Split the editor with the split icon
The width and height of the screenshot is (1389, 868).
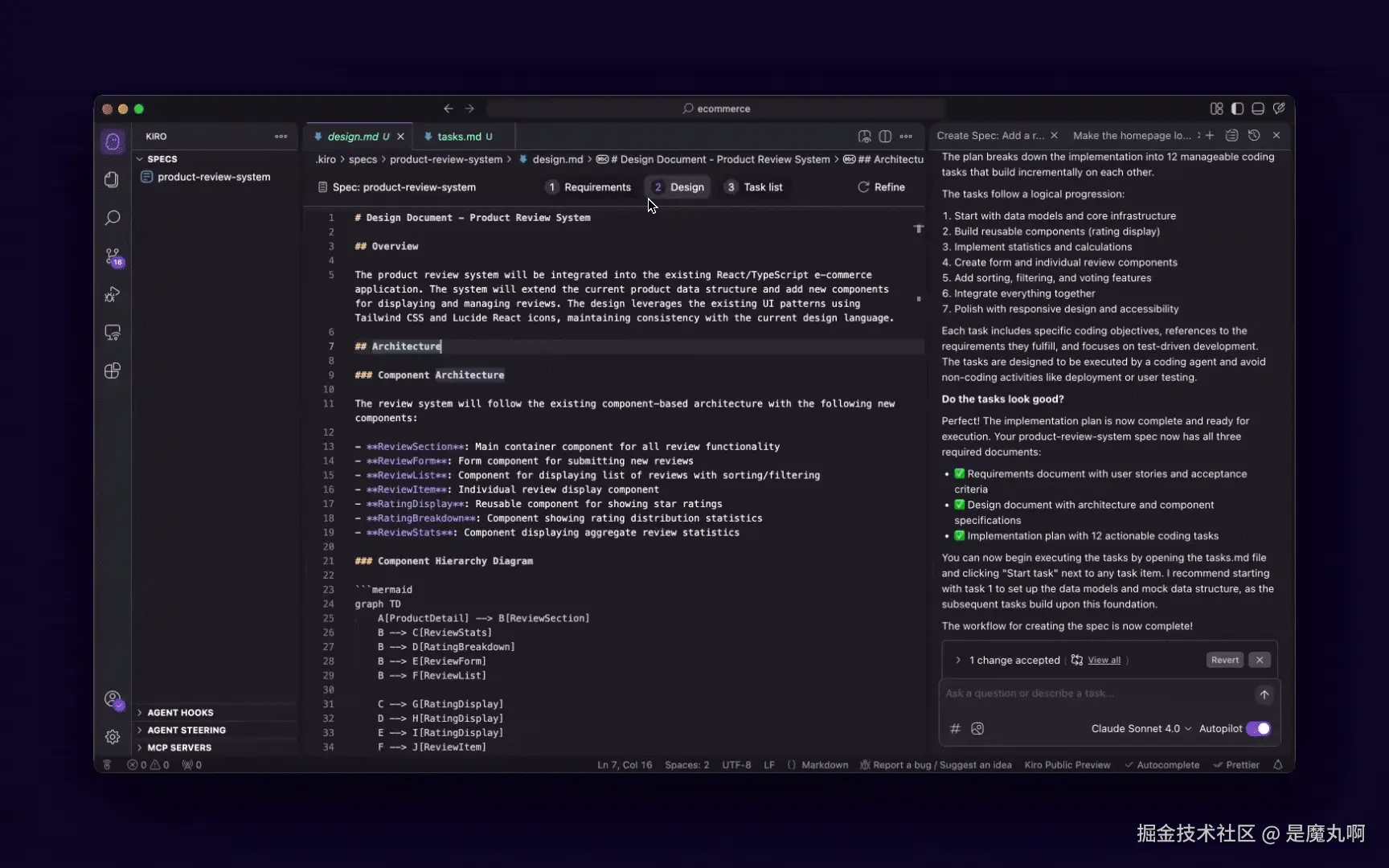[x=885, y=137]
